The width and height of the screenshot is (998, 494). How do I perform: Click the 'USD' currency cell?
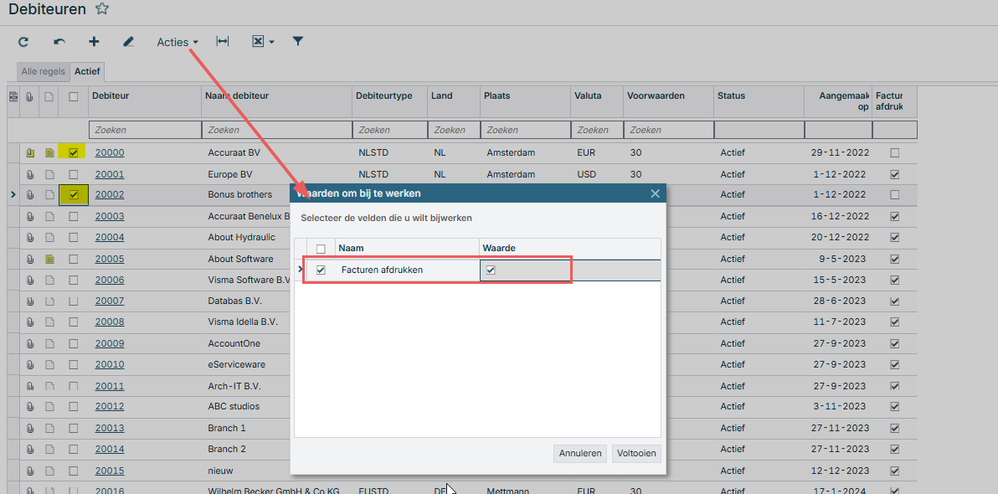click(586, 174)
